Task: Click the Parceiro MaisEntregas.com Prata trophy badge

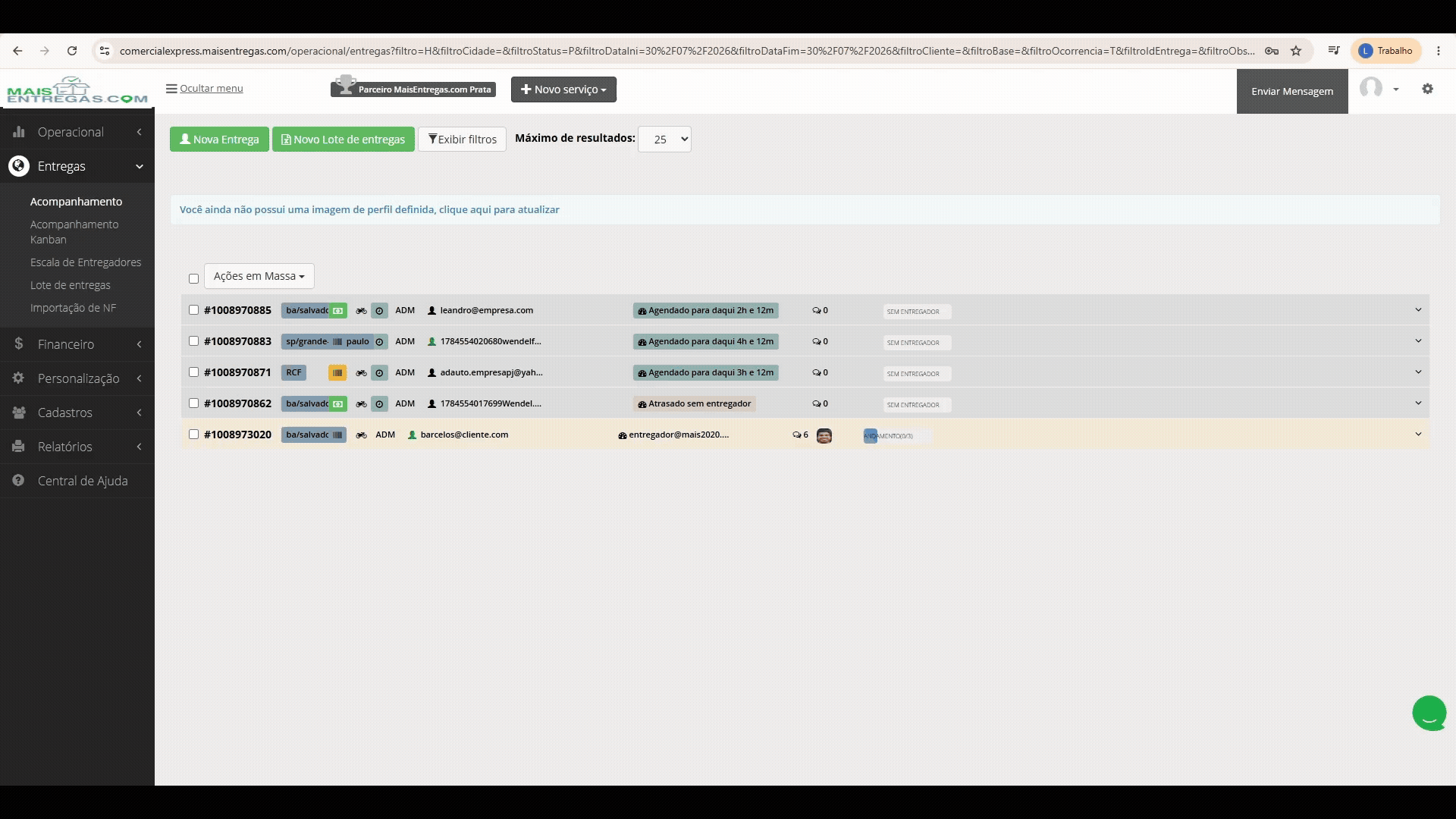Action: pos(413,88)
